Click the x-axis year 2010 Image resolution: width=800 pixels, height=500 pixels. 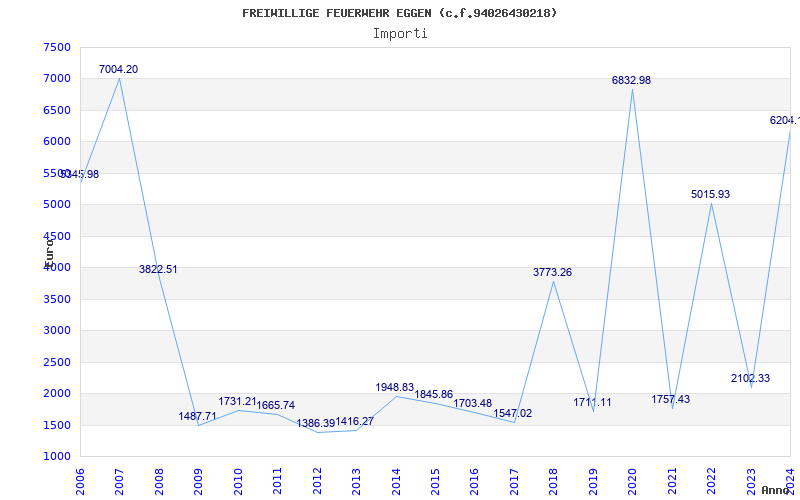coord(238,482)
